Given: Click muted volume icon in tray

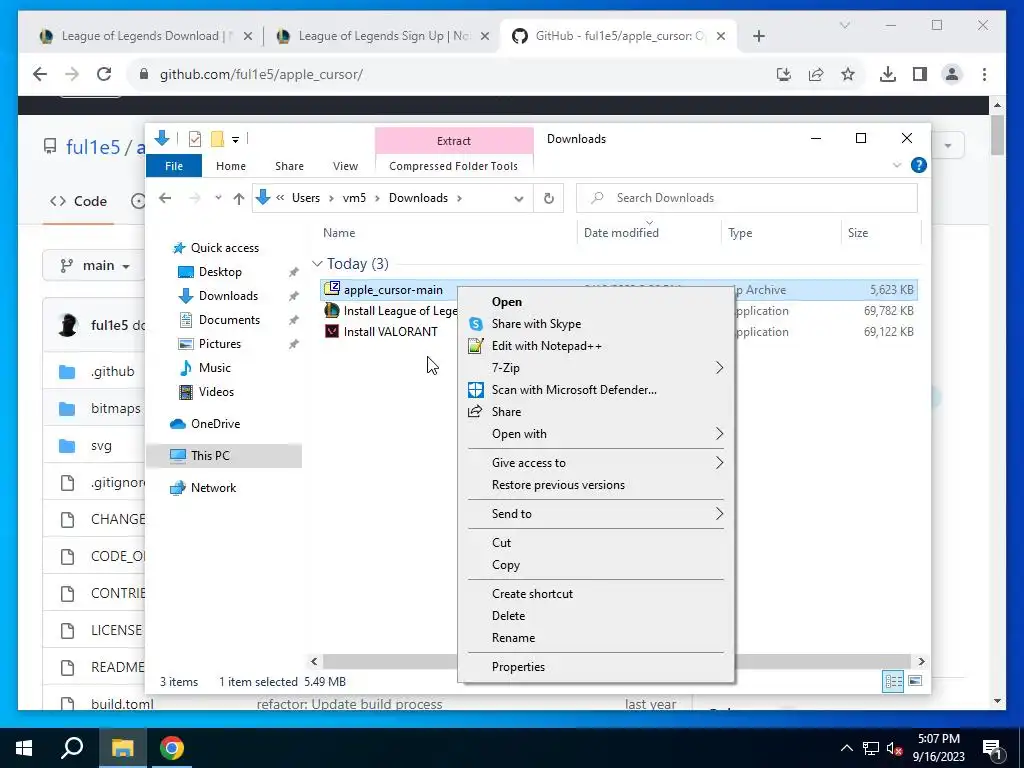Looking at the screenshot, I should pos(893,748).
